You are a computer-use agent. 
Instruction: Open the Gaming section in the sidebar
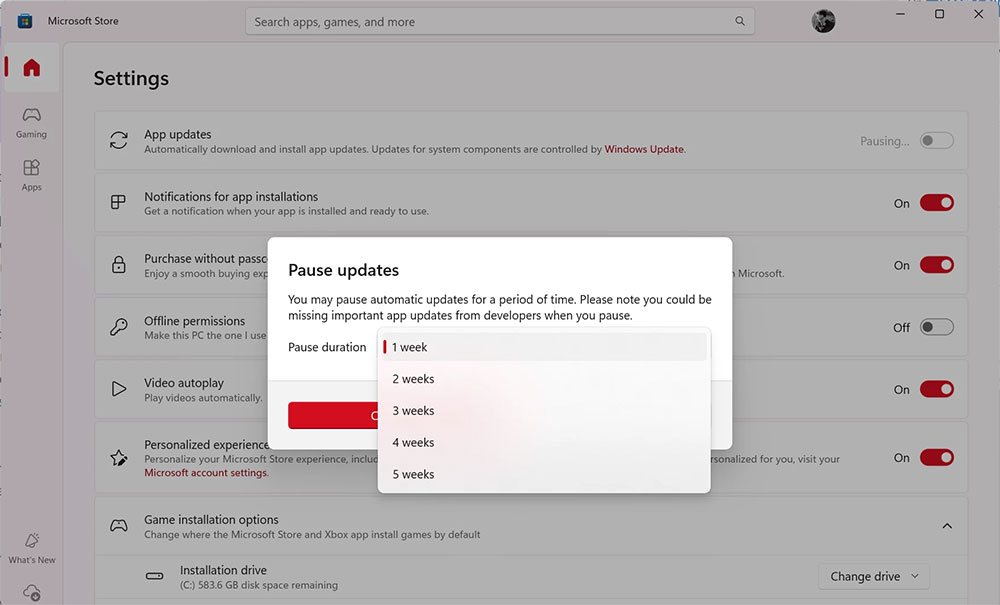pyautogui.click(x=31, y=120)
